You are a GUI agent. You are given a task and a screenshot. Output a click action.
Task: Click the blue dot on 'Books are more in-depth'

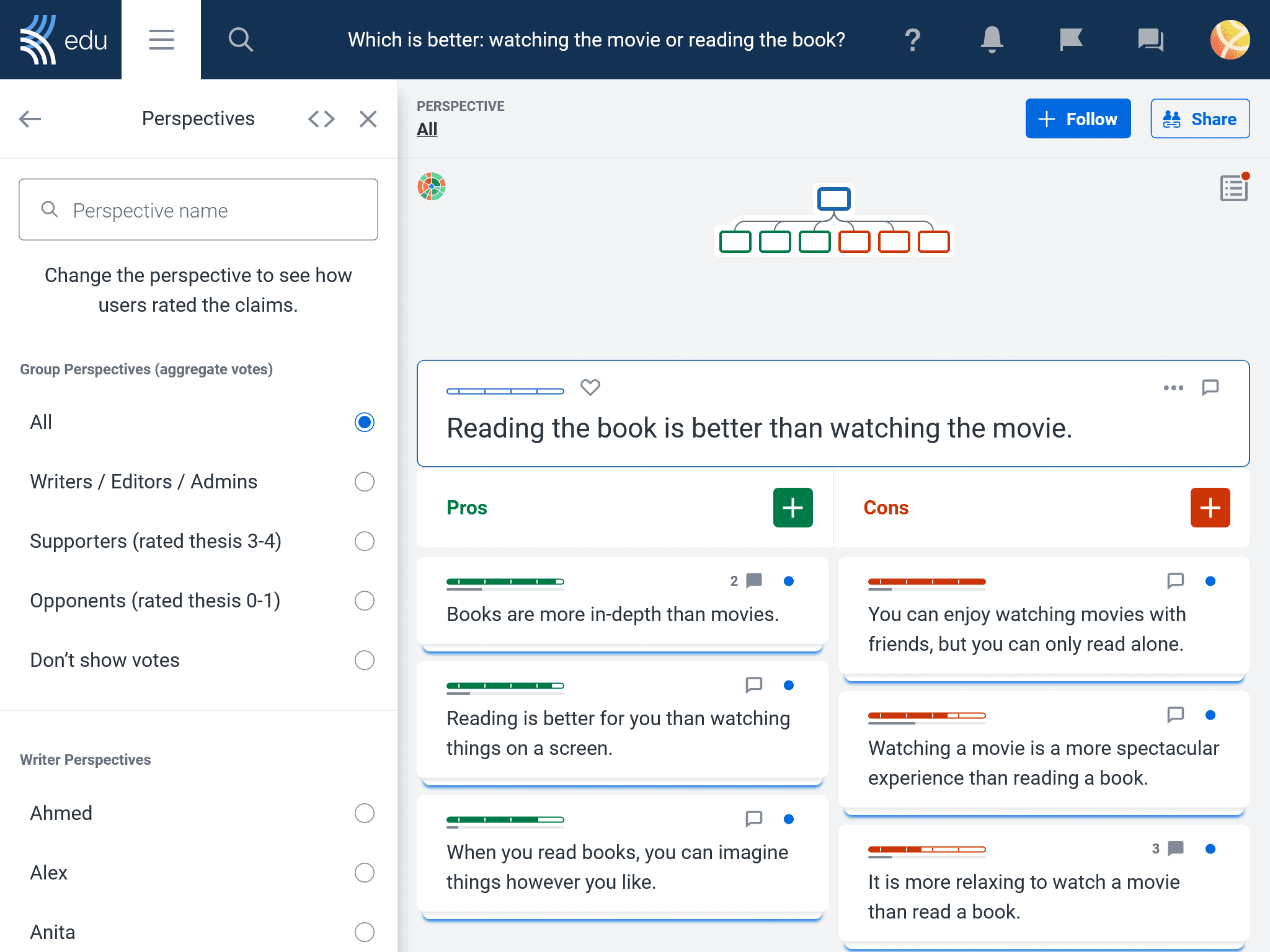(789, 581)
